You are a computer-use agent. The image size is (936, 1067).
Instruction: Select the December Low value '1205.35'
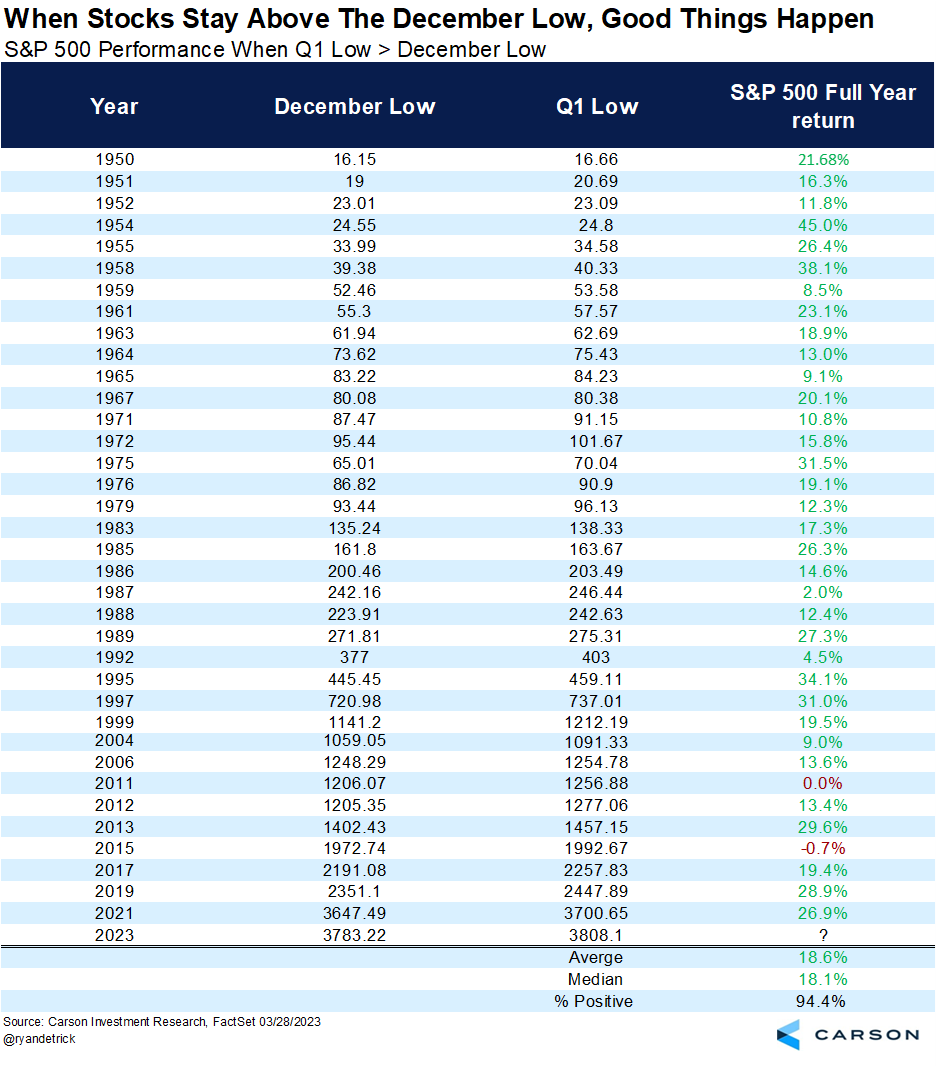tap(355, 805)
